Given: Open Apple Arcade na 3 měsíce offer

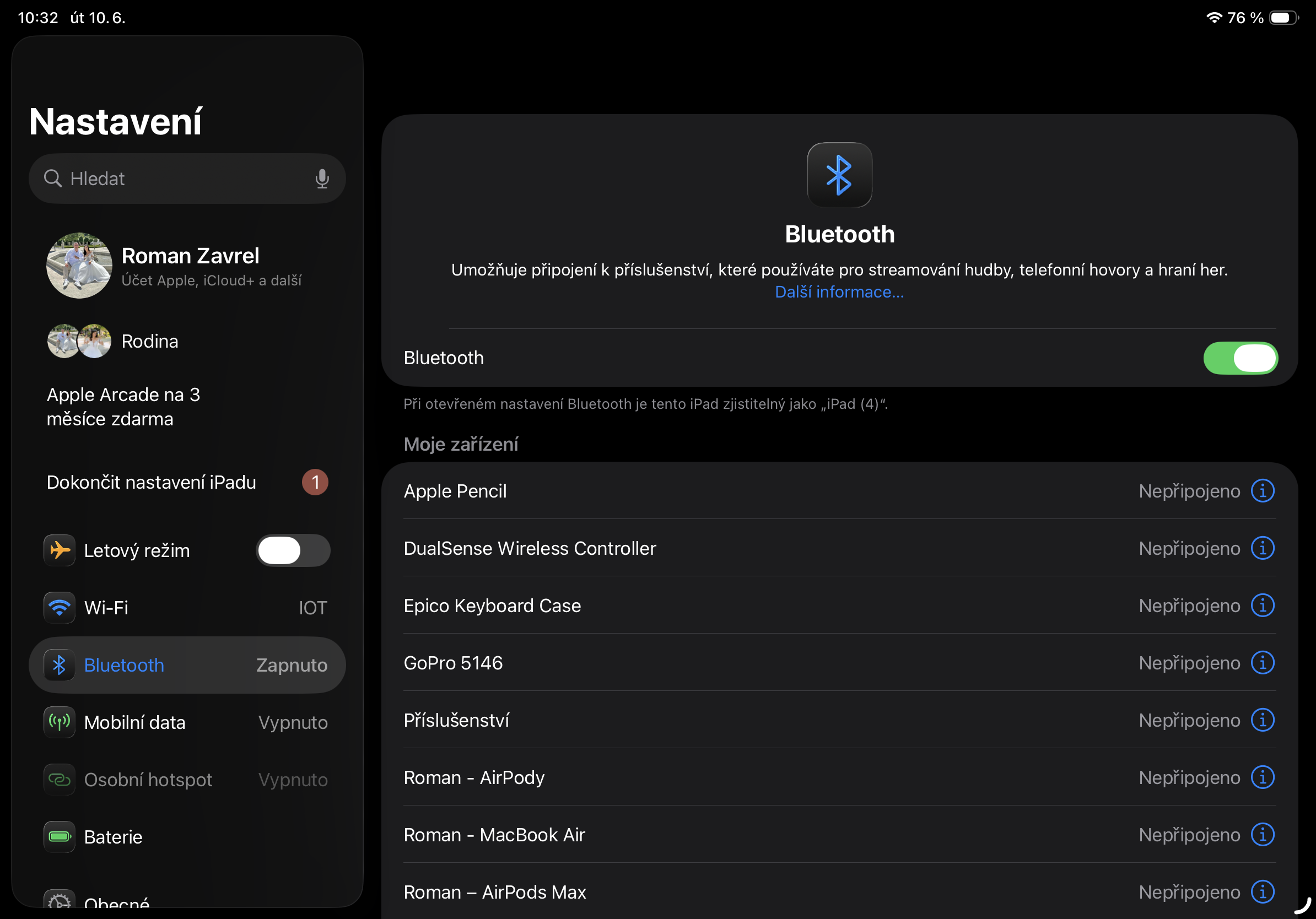Looking at the screenshot, I should pyautogui.click(x=123, y=407).
